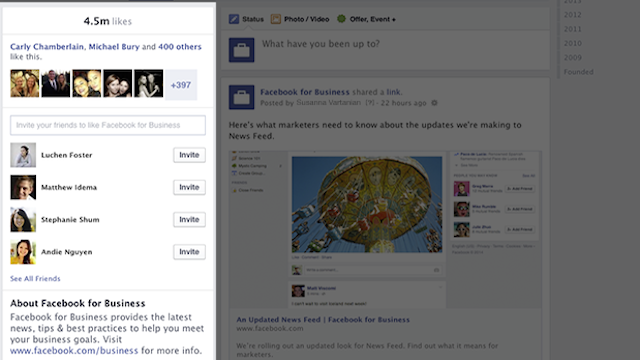Click the [?] help marker by Susanna Vartanian

tap(369, 103)
